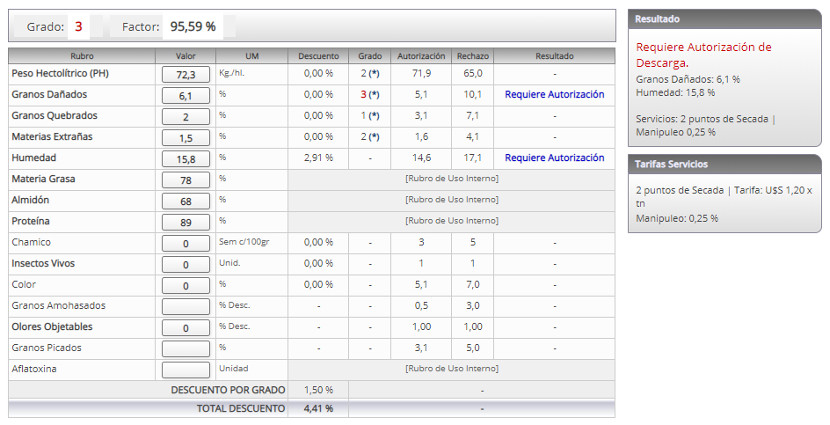The image size is (830, 425).
Task: Click the empty Granos Amohasados field
Action: click(x=185, y=306)
